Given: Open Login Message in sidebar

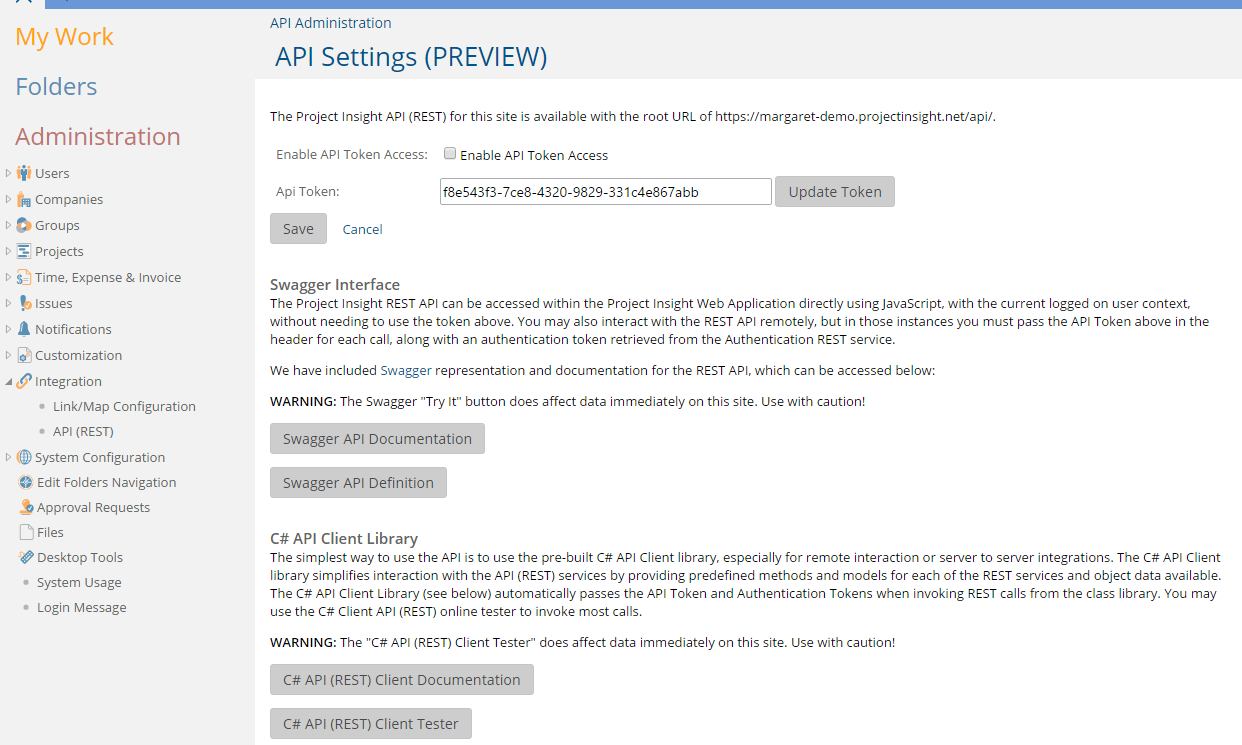Looking at the screenshot, I should [x=82, y=607].
